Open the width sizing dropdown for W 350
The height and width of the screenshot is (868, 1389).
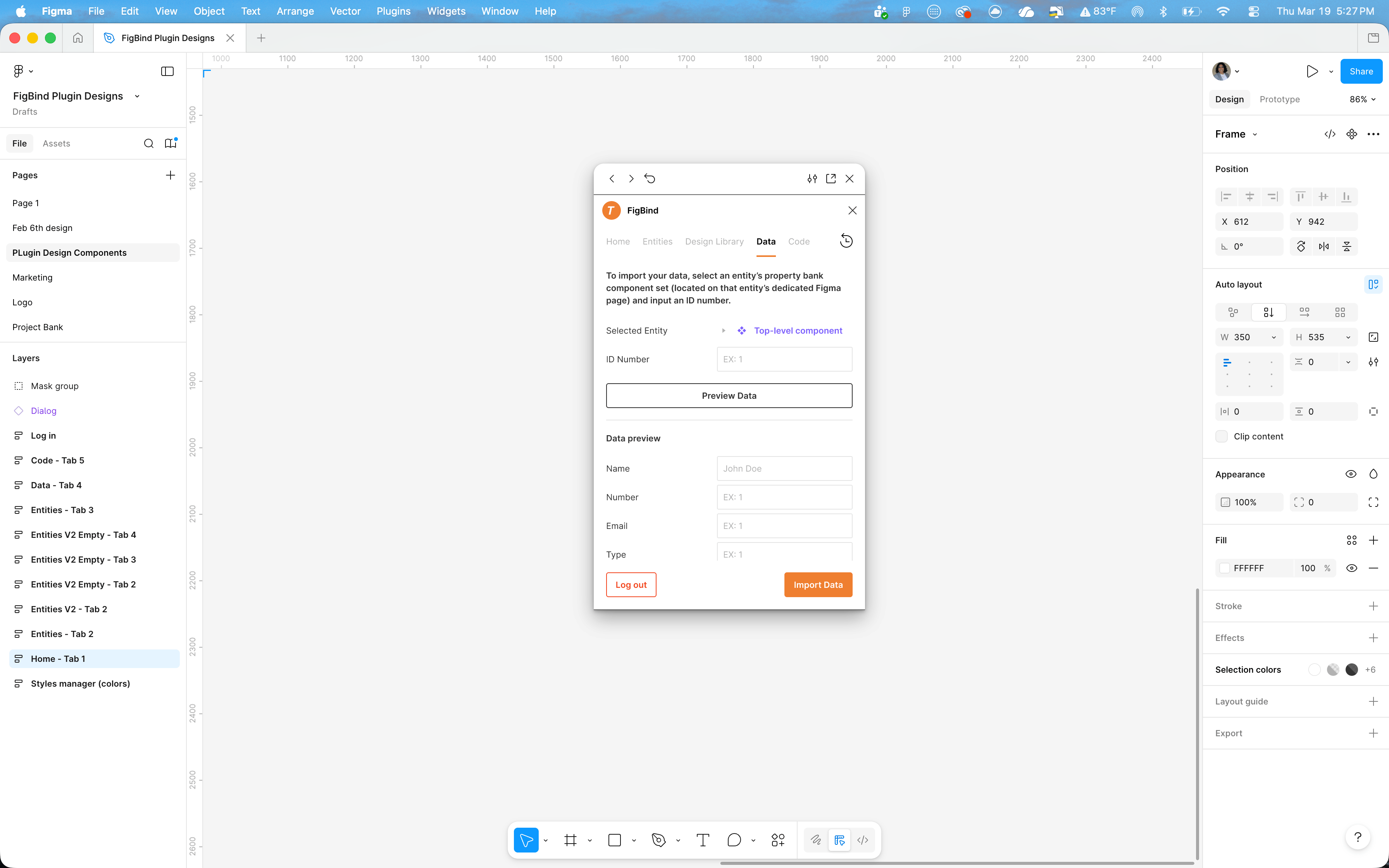click(1274, 338)
